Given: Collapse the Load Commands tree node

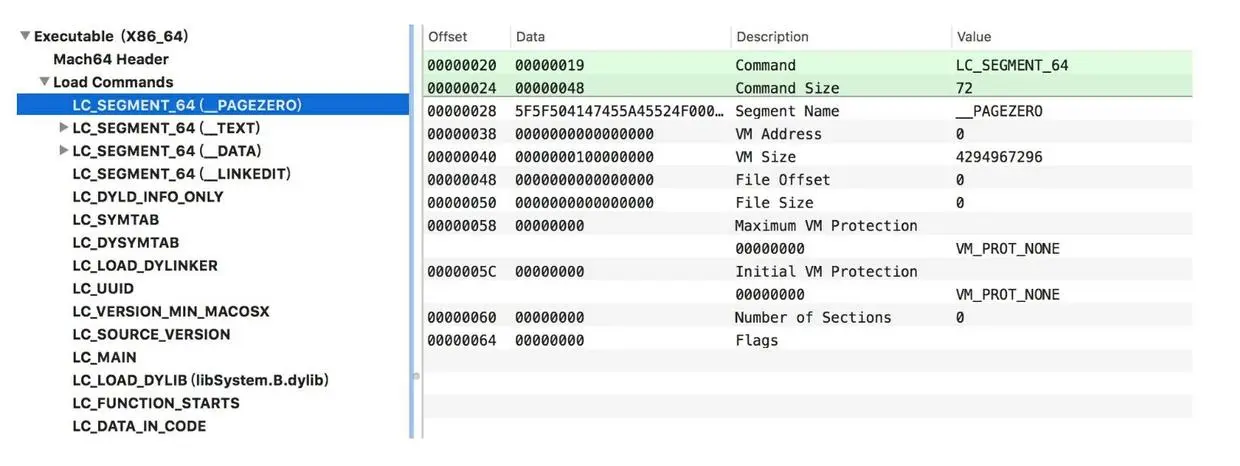Looking at the screenshot, I should click(45, 82).
